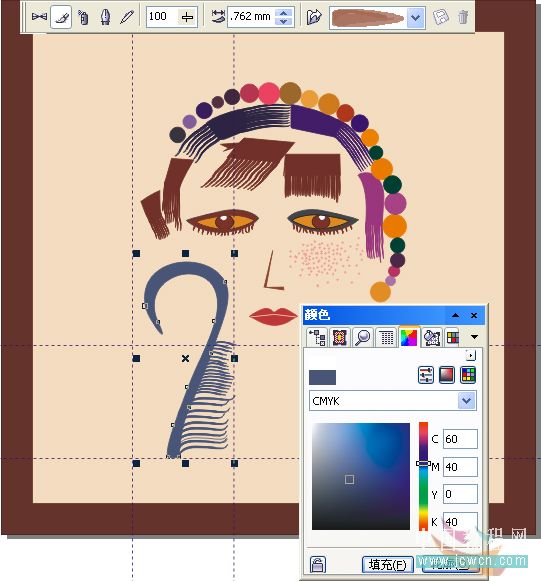
Task: Select the Calligraphic pen mode
Action: (106, 17)
